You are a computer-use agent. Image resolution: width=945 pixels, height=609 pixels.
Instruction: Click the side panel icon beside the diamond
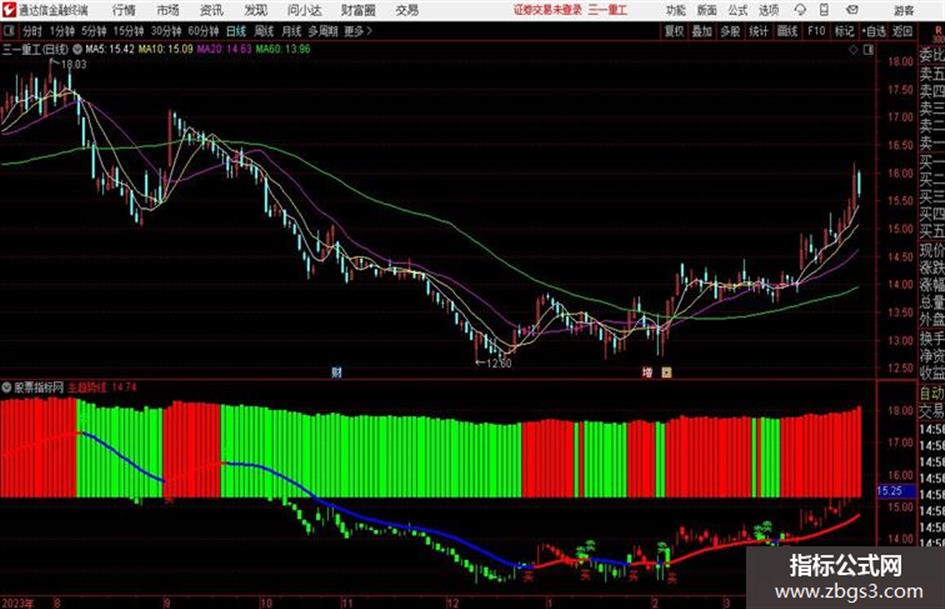[868, 50]
